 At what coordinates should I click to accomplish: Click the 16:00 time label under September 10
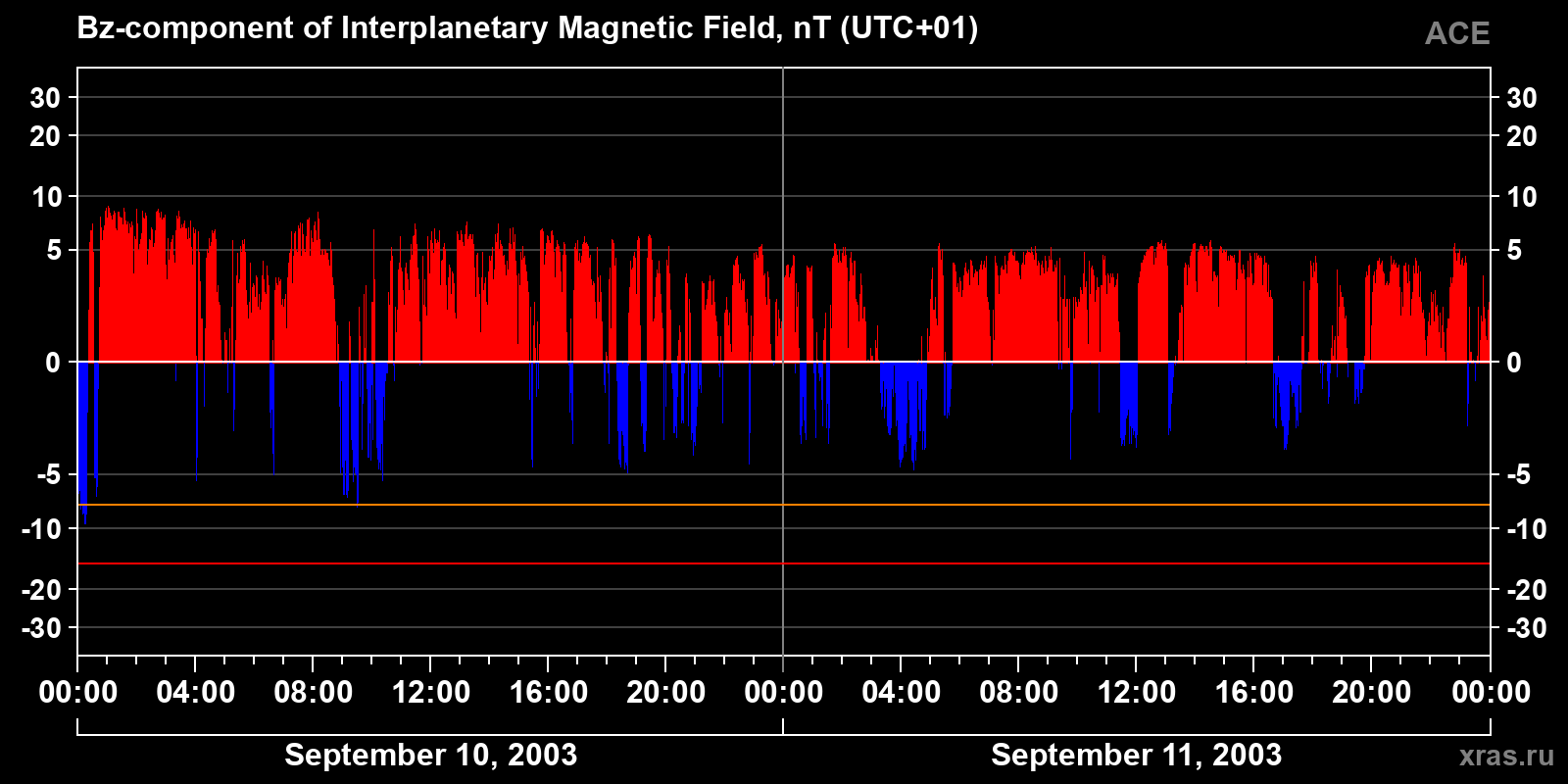point(549,693)
